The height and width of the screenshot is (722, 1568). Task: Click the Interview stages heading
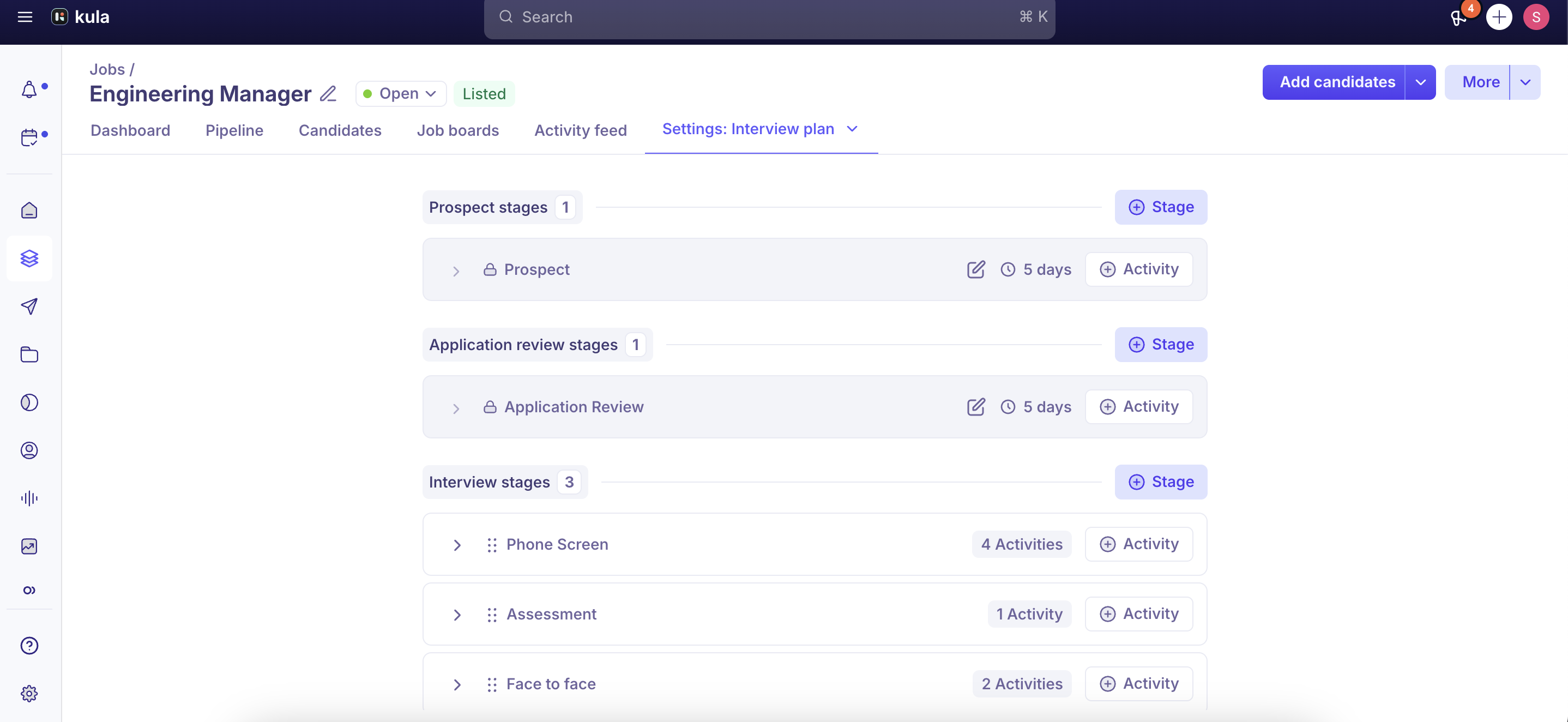[x=489, y=482]
